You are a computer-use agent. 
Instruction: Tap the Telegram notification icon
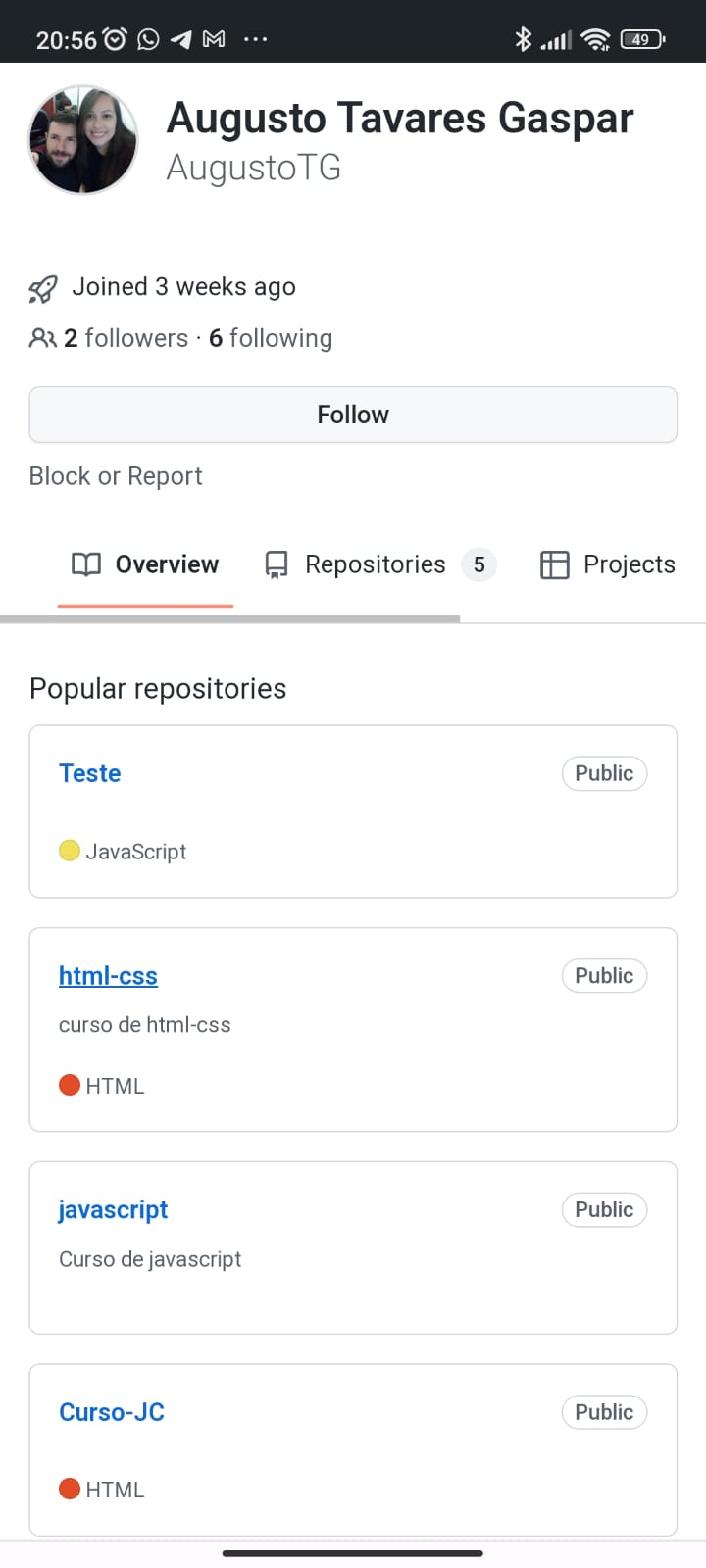(x=181, y=39)
